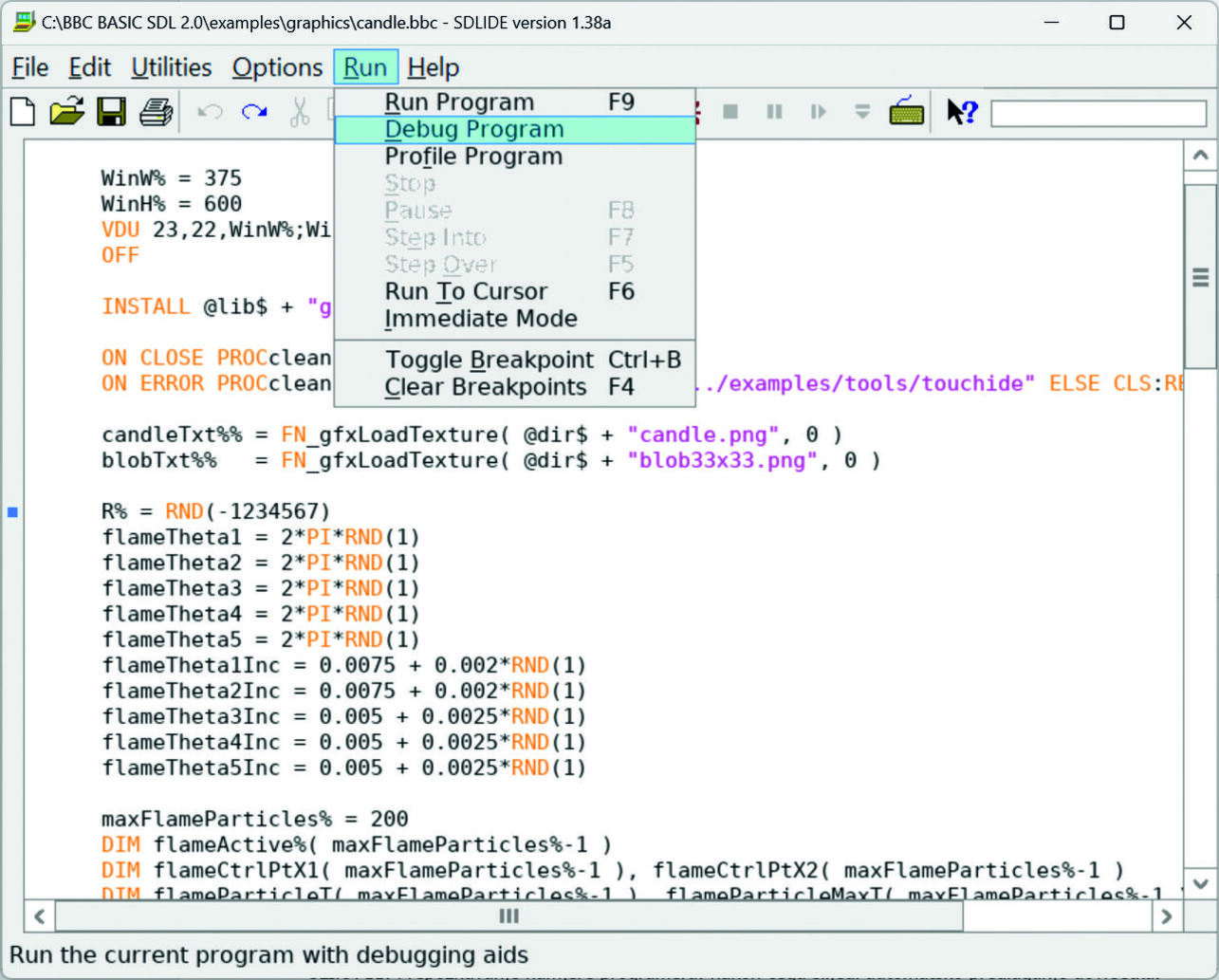1219x980 pixels.
Task: Click the flameTheta5 = 2*PI*RND(1) line
Action: pyautogui.click(x=261, y=639)
